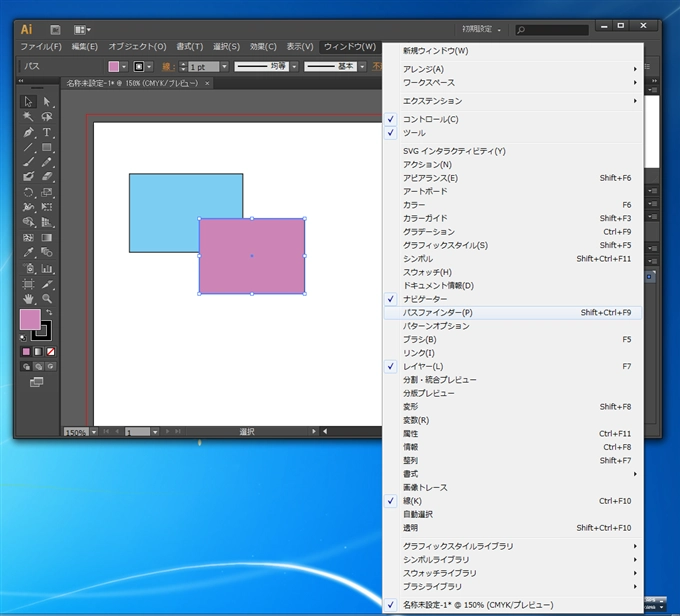The width and height of the screenshot is (680, 616).
Task: Select the Rotate tool
Action: 28,192
